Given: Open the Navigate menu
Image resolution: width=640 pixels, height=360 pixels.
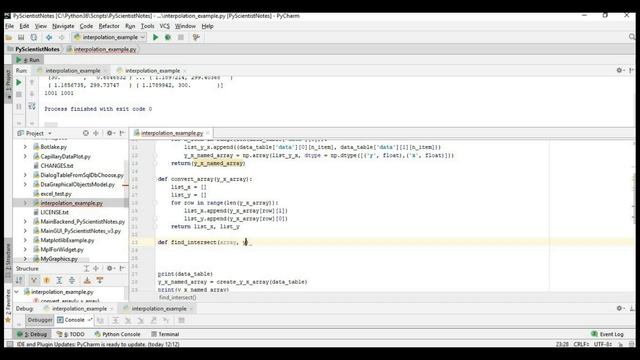Looking at the screenshot, I should [63, 26].
